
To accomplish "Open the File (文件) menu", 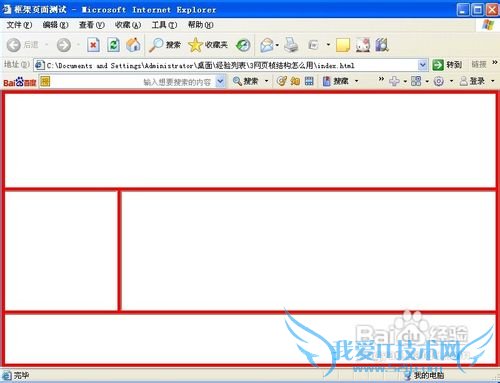I will [19, 25].
